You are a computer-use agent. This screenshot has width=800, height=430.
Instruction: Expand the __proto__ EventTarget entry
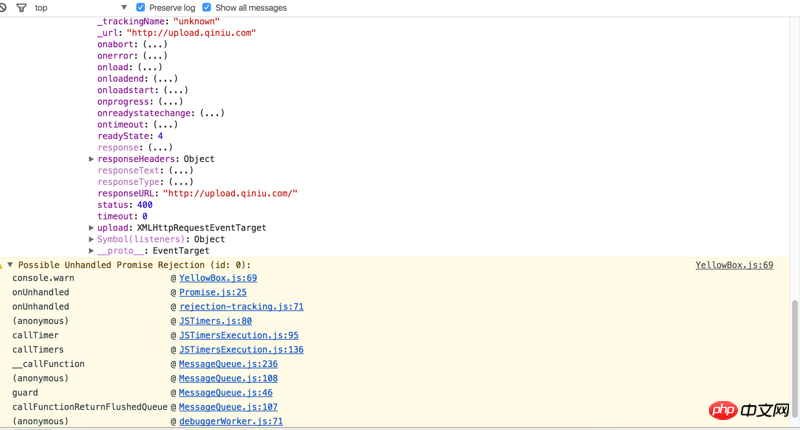(x=91, y=251)
